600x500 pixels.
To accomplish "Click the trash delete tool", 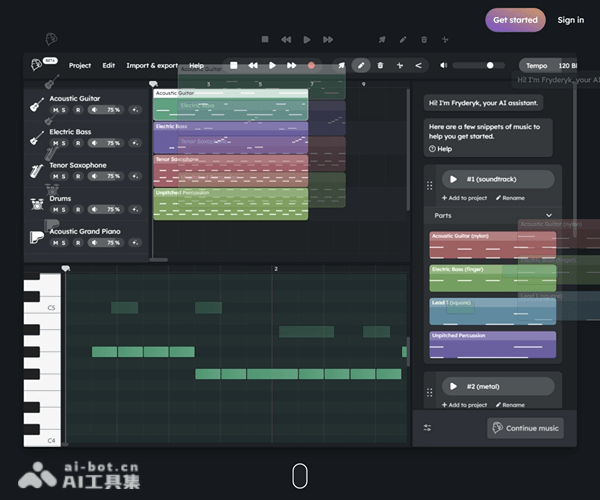I will (x=380, y=65).
